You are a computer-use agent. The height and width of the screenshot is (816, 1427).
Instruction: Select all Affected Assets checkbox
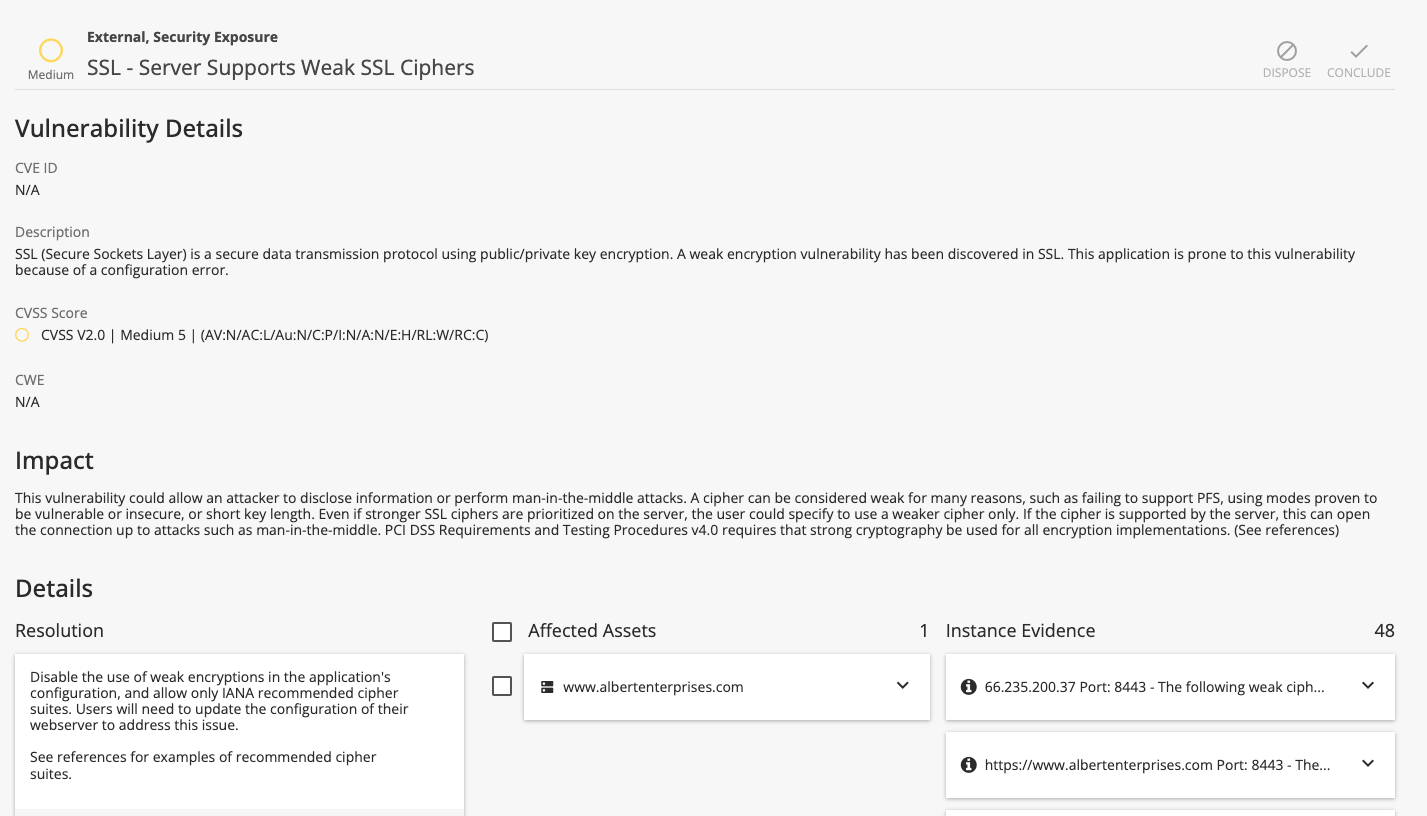click(502, 632)
